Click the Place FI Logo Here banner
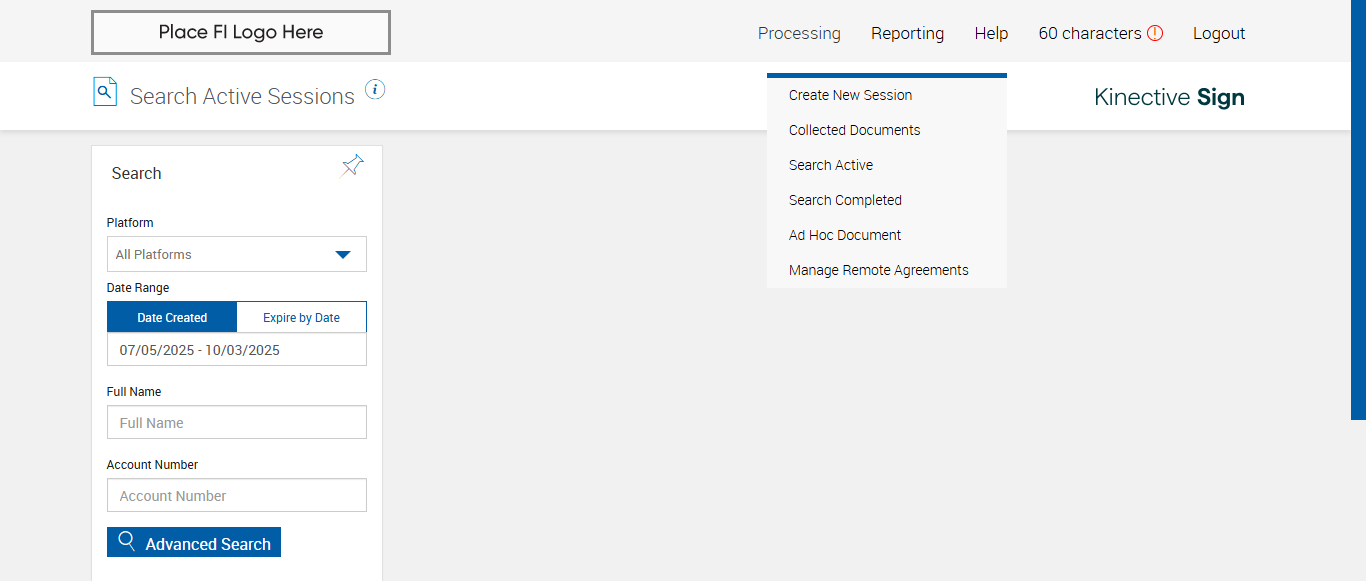This screenshot has height=581, width=1366. click(241, 32)
